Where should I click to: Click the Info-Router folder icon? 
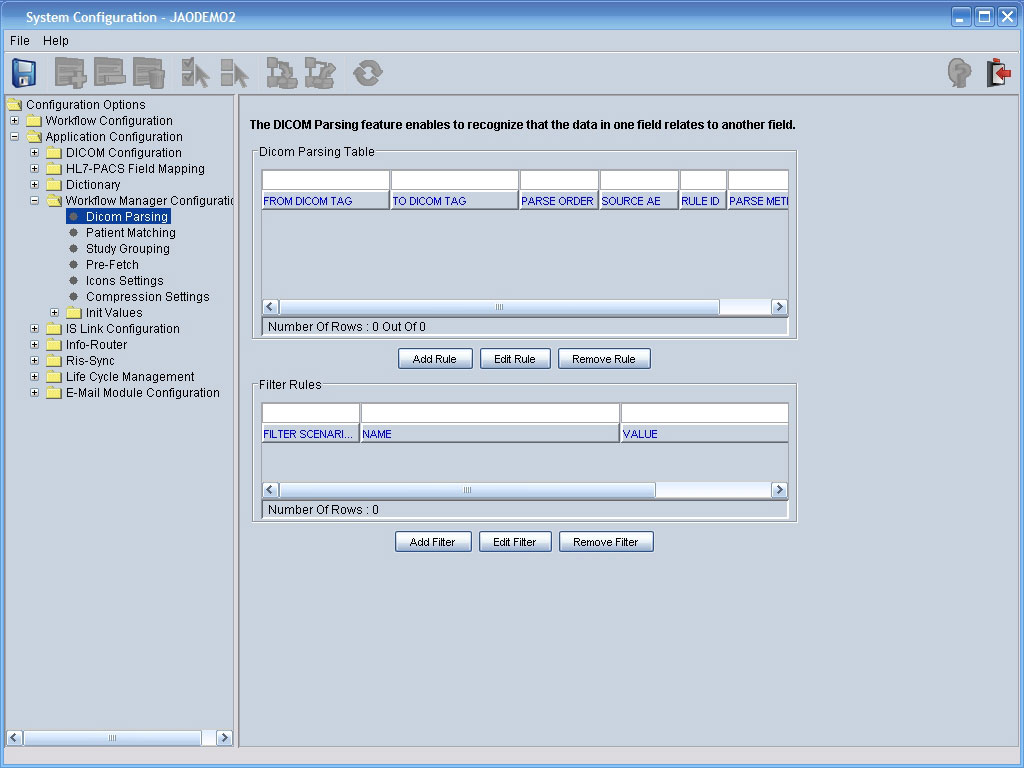(54, 345)
